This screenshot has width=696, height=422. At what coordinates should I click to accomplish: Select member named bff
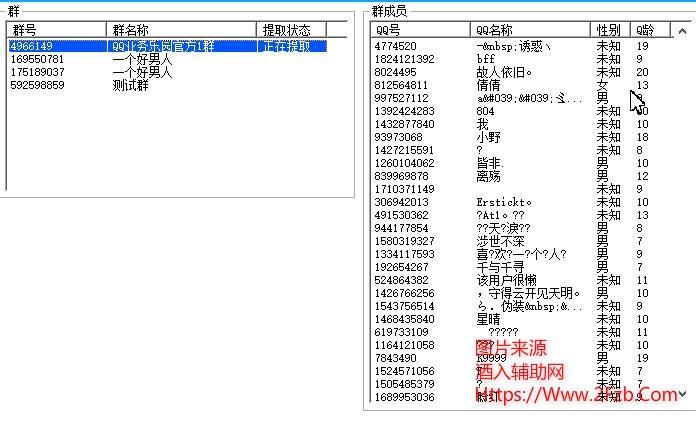[486, 59]
